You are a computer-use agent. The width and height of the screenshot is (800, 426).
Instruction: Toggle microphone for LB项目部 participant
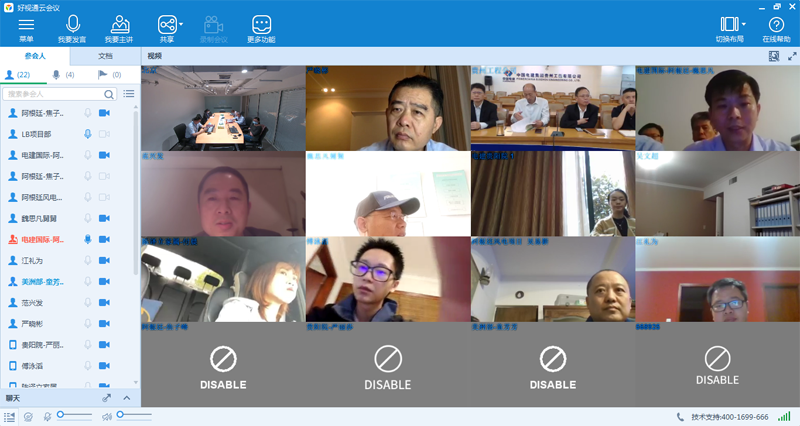(88, 134)
